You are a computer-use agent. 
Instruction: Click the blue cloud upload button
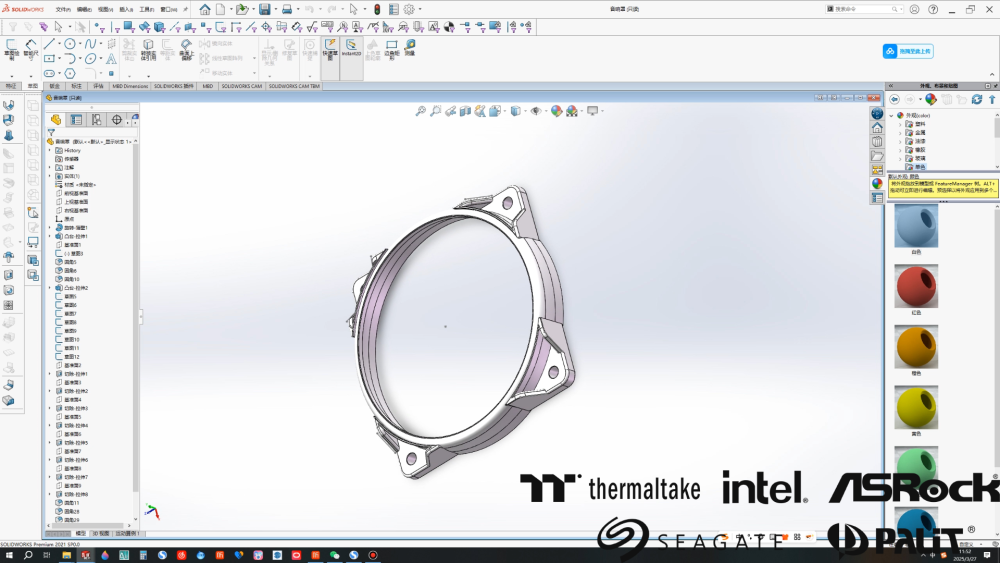(908, 51)
